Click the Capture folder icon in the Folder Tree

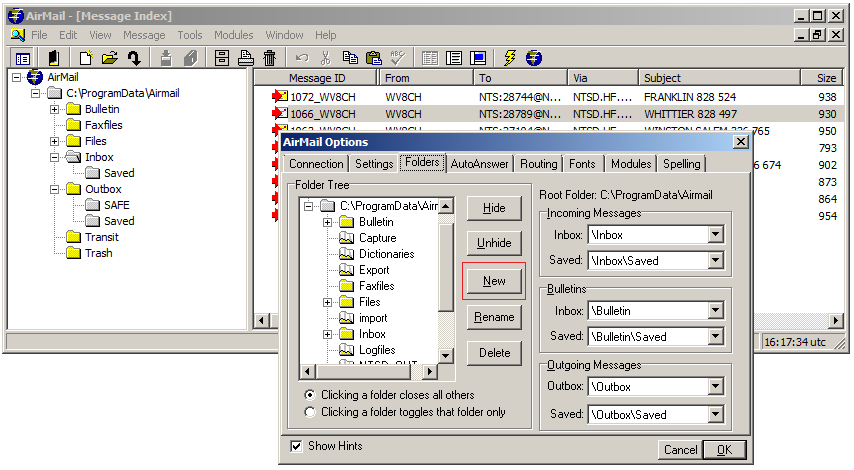[346, 238]
